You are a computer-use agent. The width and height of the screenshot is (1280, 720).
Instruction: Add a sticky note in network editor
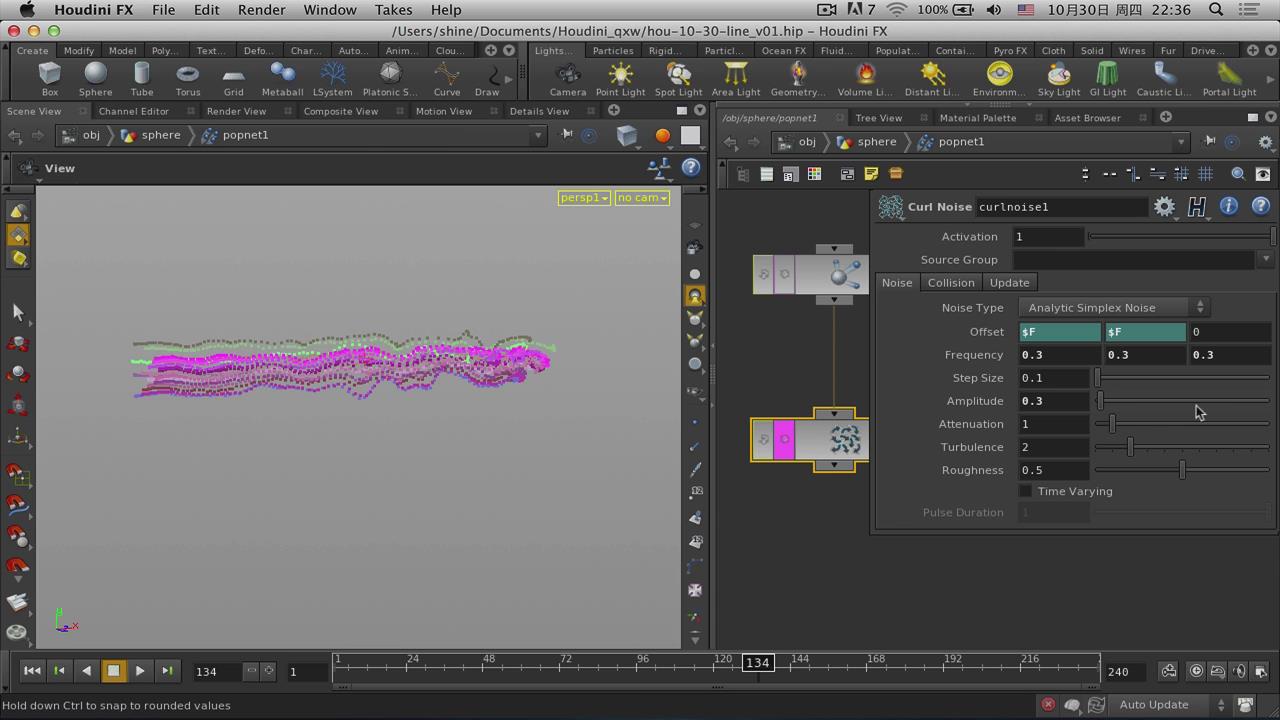coord(871,174)
